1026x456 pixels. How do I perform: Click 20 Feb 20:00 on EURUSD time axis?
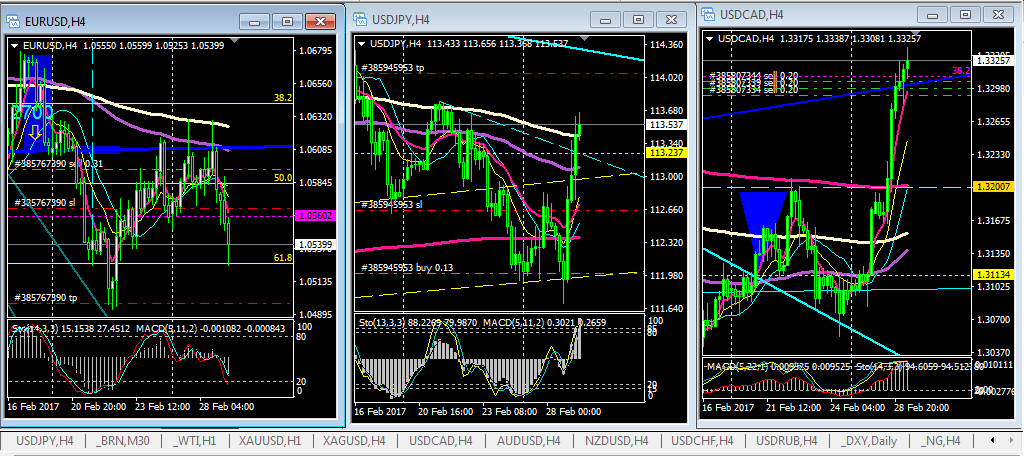[98, 406]
